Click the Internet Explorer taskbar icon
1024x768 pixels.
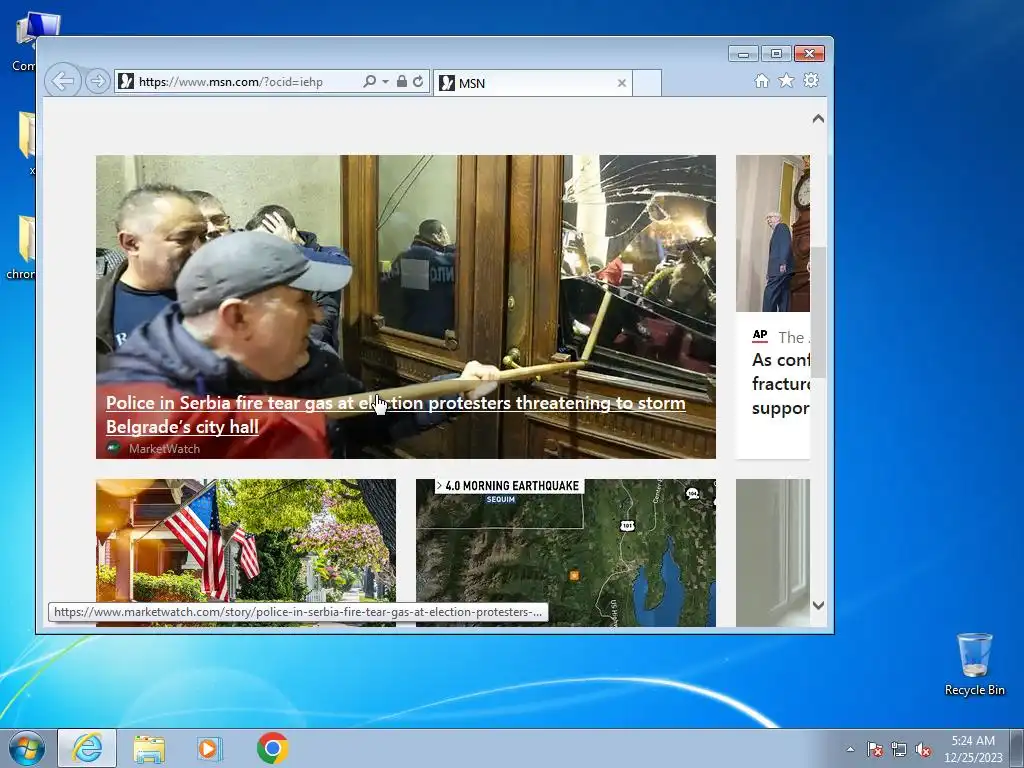tap(88, 748)
